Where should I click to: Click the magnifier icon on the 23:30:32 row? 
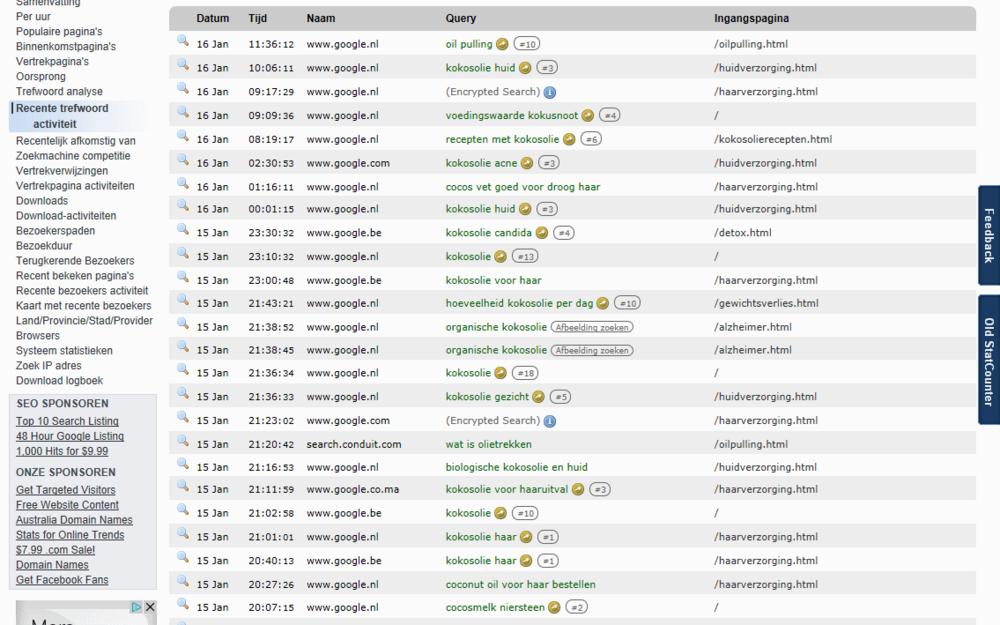(x=182, y=230)
